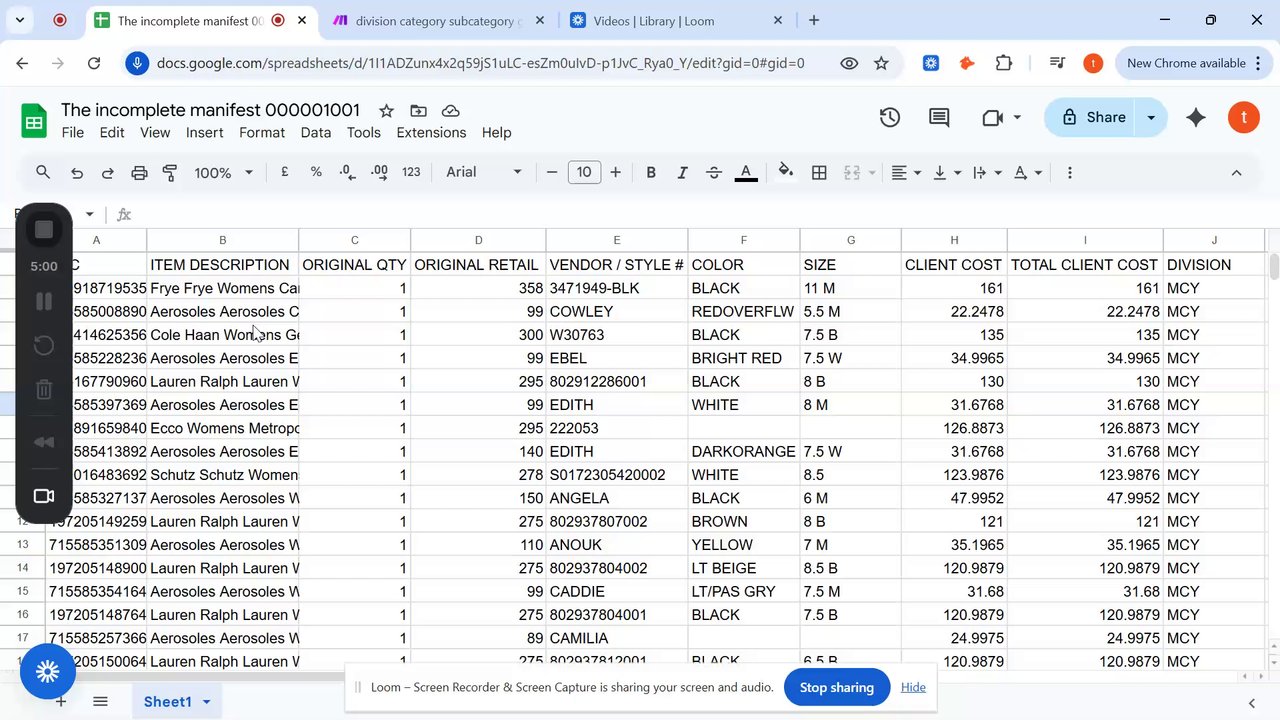1280x720 pixels.
Task: Check the cloud document status icon
Action: 450,110
